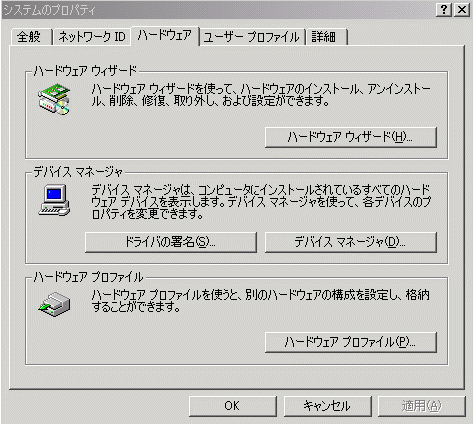Switch to the 詳細 tab

[327, 37]
